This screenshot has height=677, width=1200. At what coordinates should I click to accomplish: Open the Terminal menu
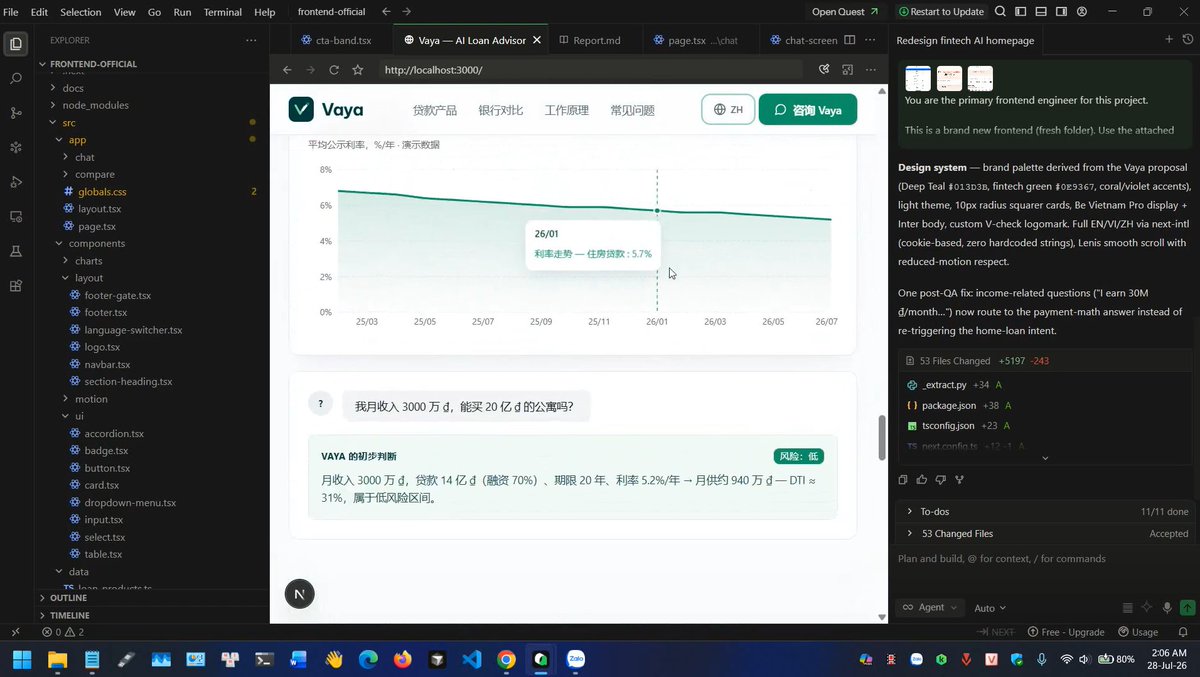(222, 12)
